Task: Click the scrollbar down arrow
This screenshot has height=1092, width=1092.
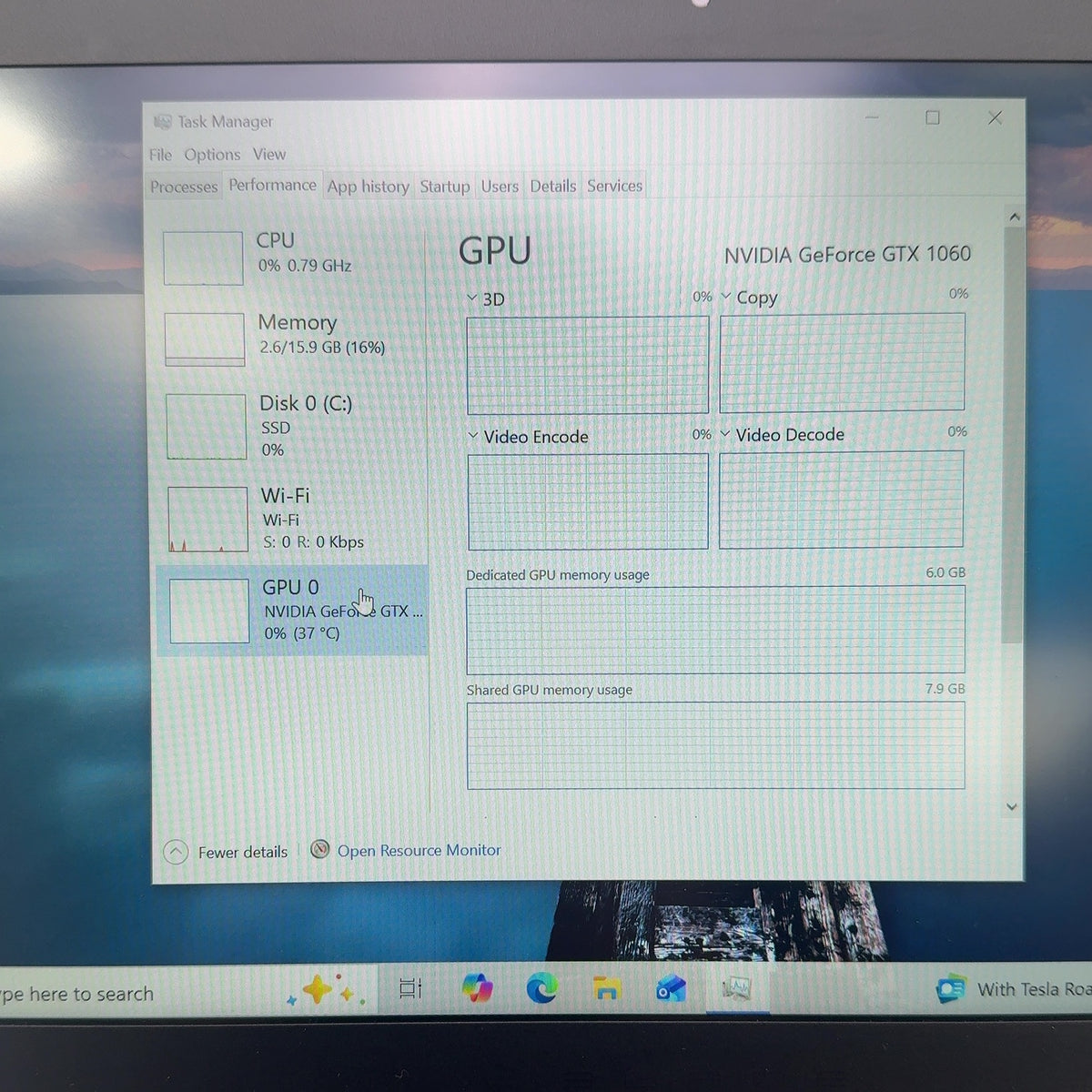Action: click(x=1012, y=806)
